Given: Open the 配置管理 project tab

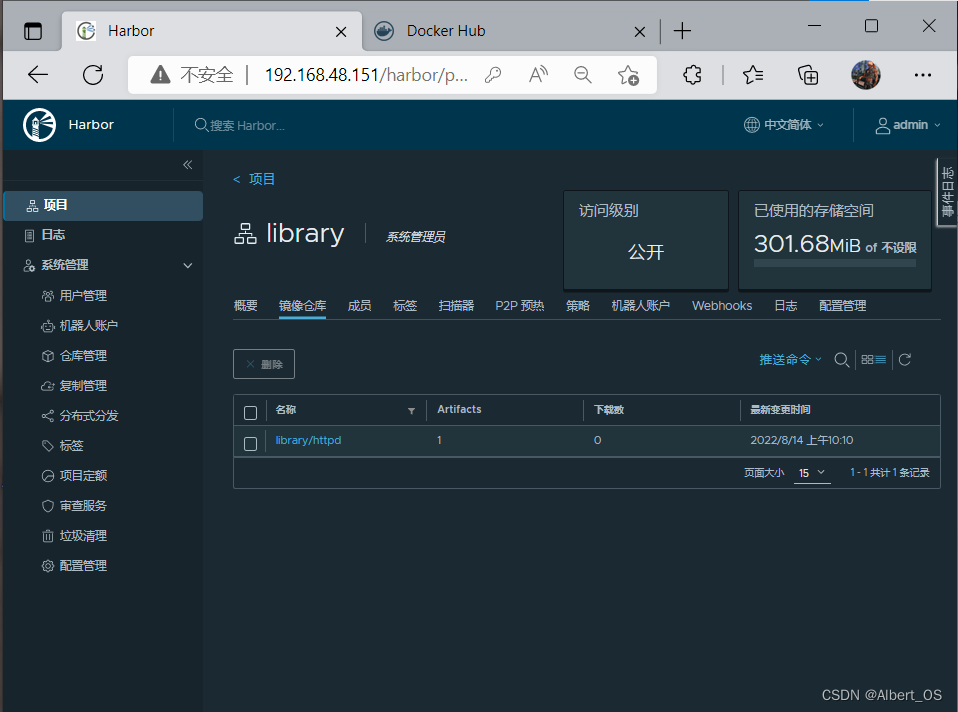Looking at the screenshot, I should [843, 306].
